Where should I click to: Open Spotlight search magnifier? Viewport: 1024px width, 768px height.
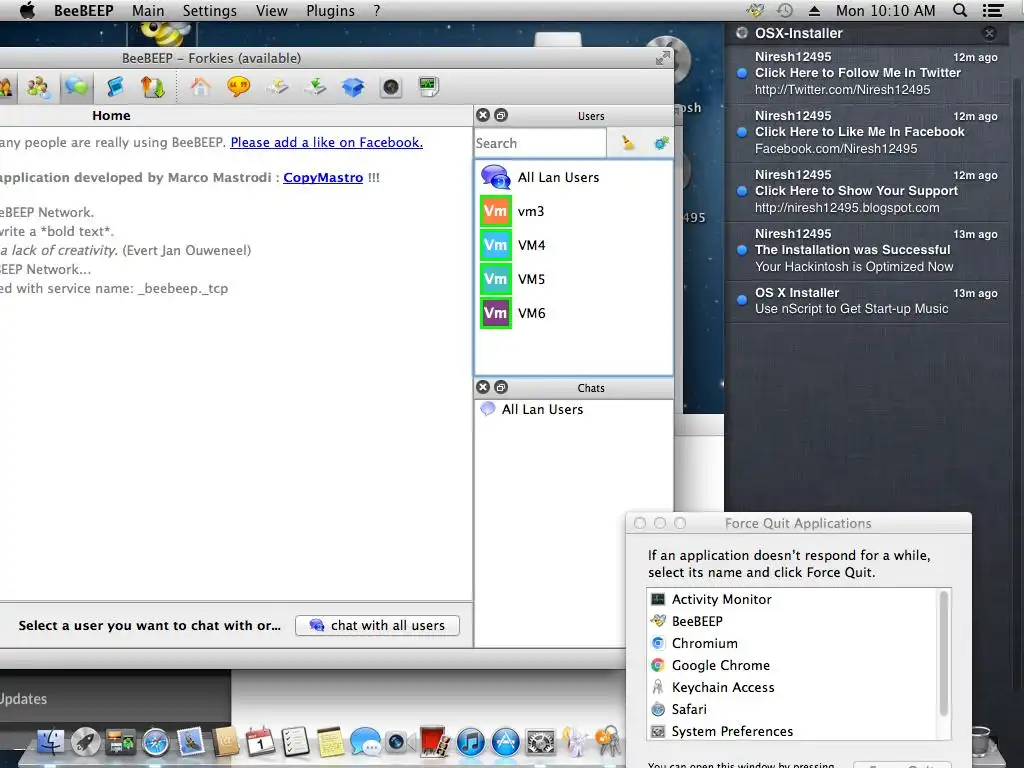(x=960, y=10)
